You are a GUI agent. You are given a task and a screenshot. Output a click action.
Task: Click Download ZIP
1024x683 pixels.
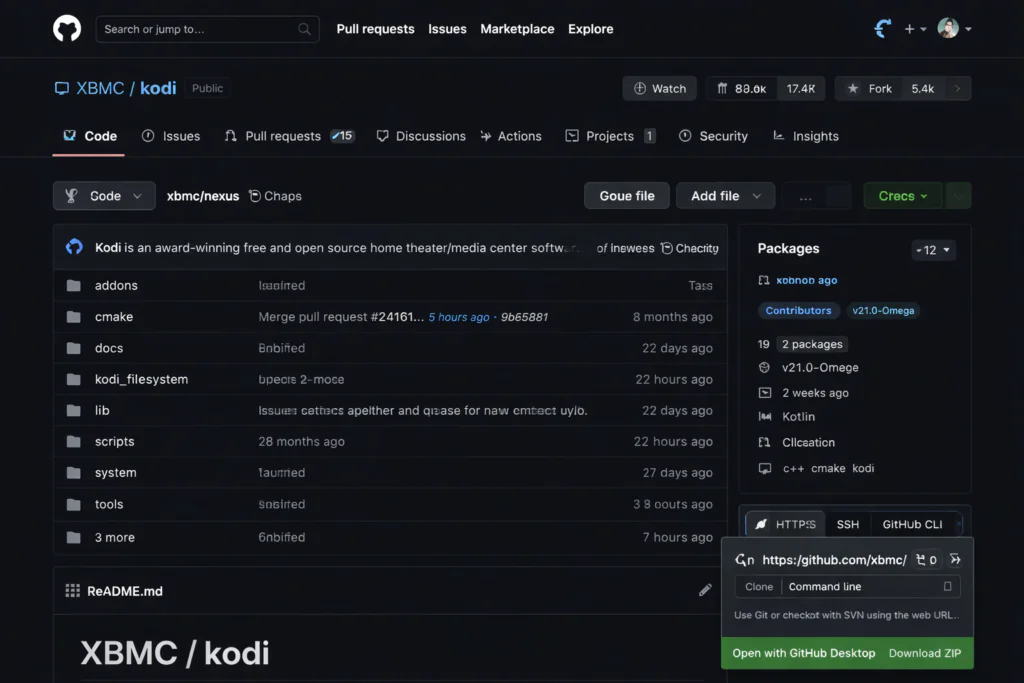click(x=925, y=653)
